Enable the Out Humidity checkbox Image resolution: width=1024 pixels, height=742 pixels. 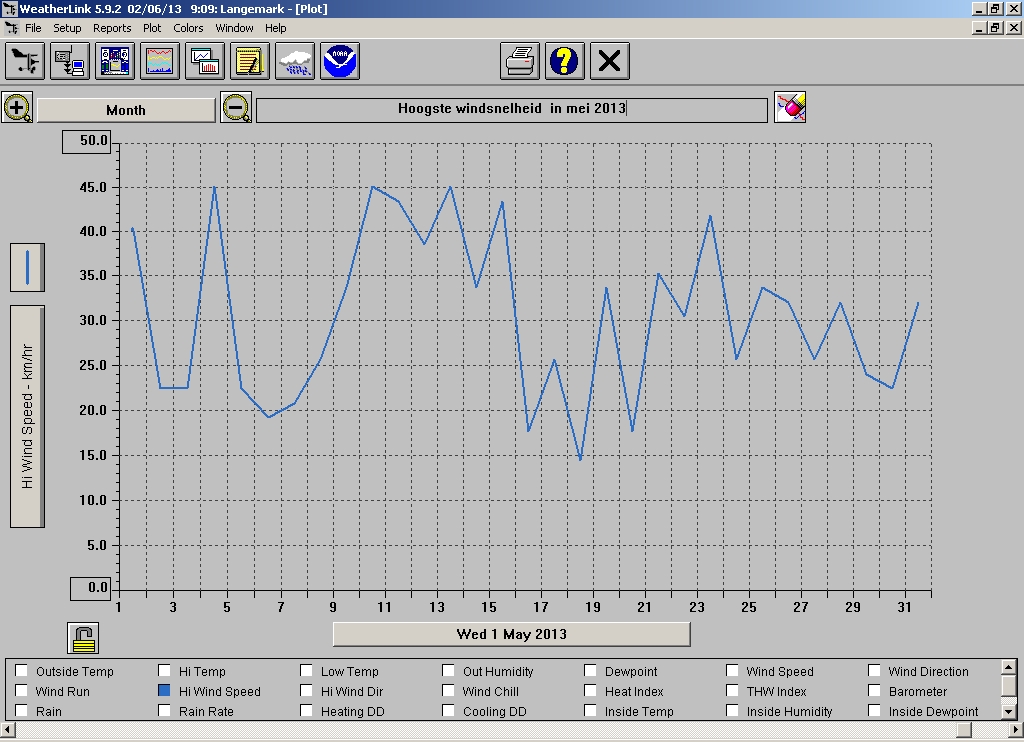coord(449,671)
